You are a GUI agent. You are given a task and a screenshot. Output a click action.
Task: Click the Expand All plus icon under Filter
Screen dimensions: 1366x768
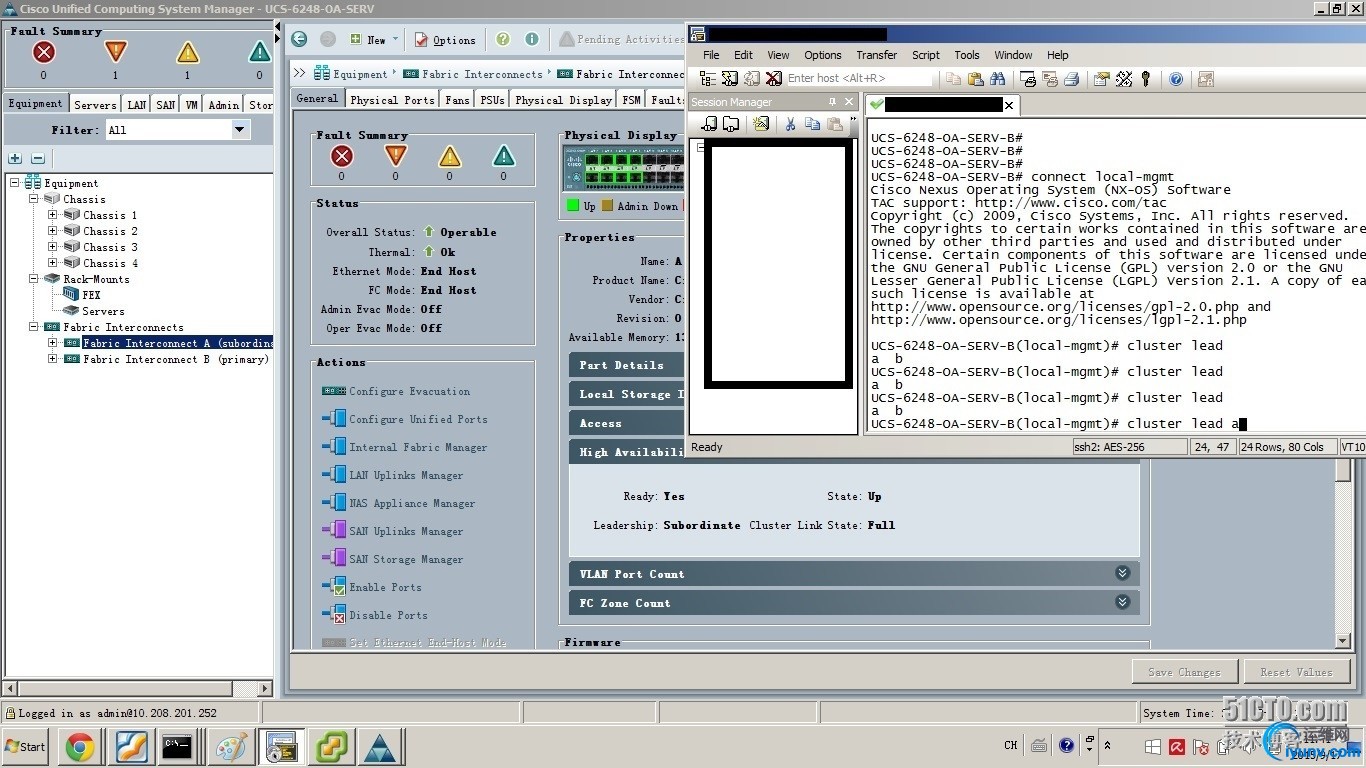click(x=15, y=158)
